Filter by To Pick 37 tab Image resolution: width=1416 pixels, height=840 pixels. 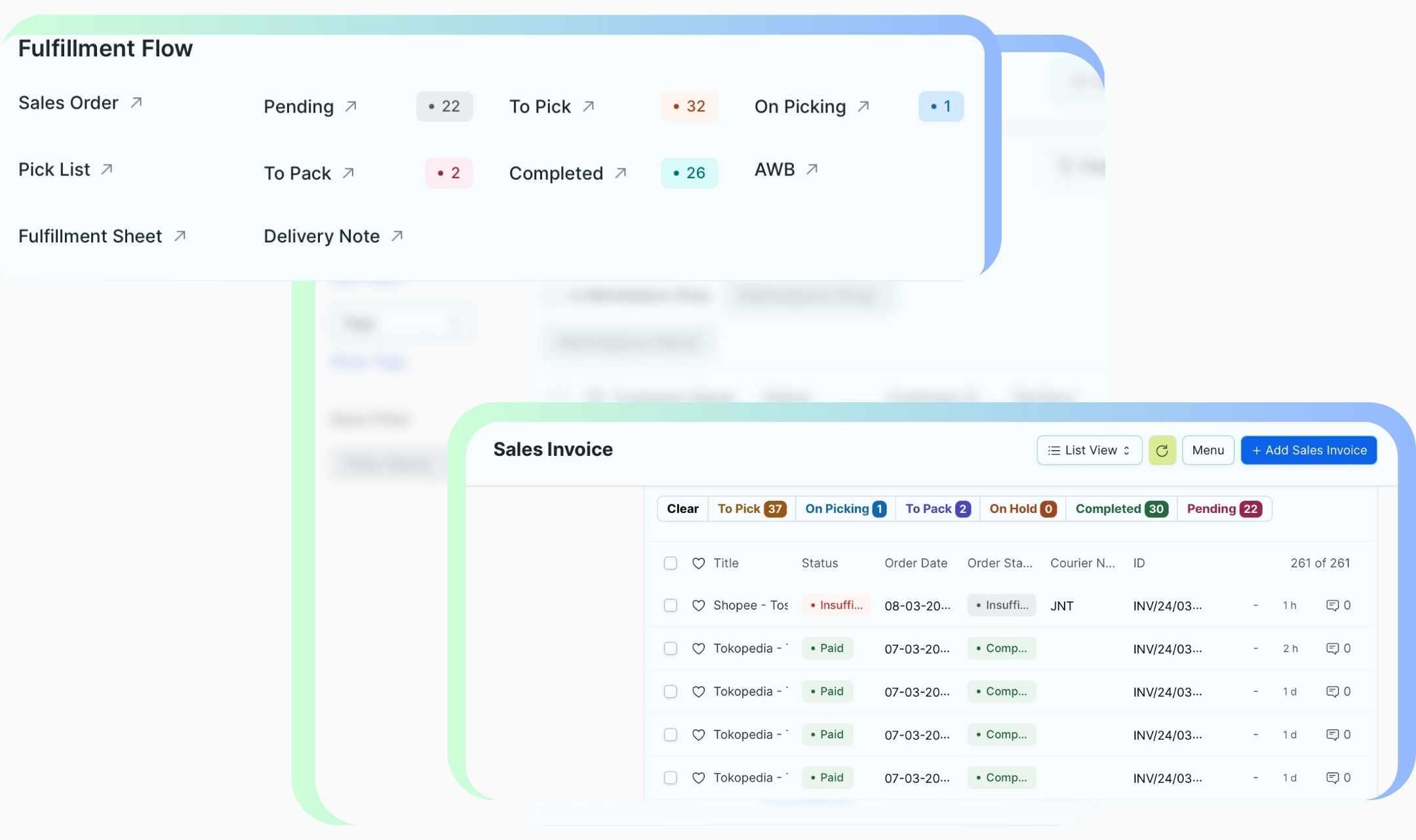(751, 509)
